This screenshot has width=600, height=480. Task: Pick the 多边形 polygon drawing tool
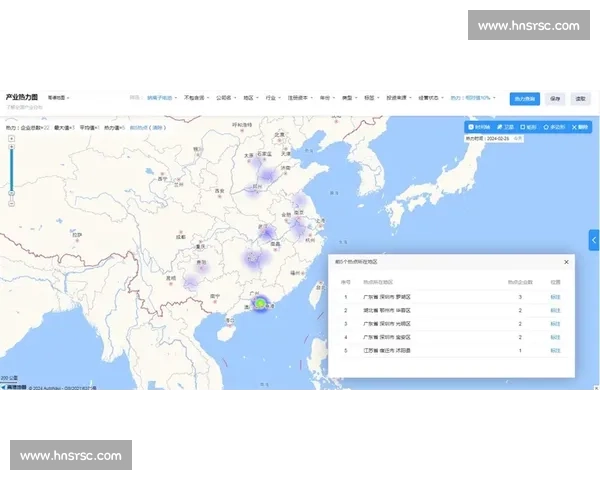[x=554, y=127]
